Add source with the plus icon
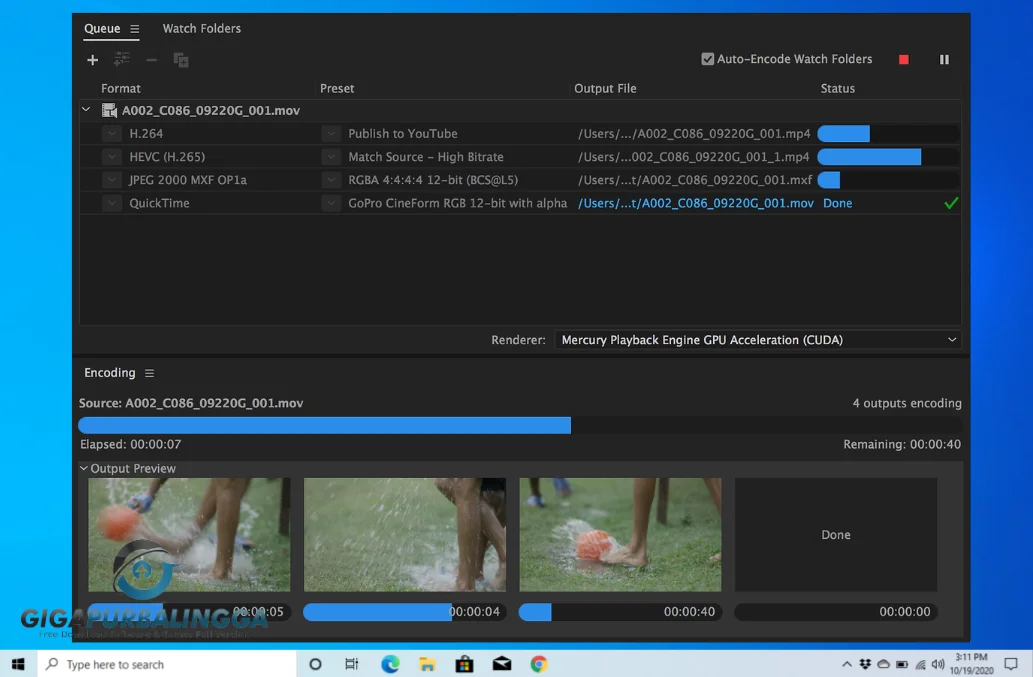The image size is (1033, 677). [x=92, y=60]
